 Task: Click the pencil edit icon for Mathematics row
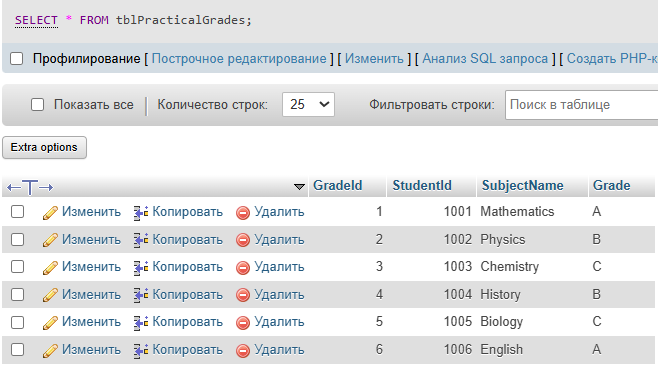point(50,212)
